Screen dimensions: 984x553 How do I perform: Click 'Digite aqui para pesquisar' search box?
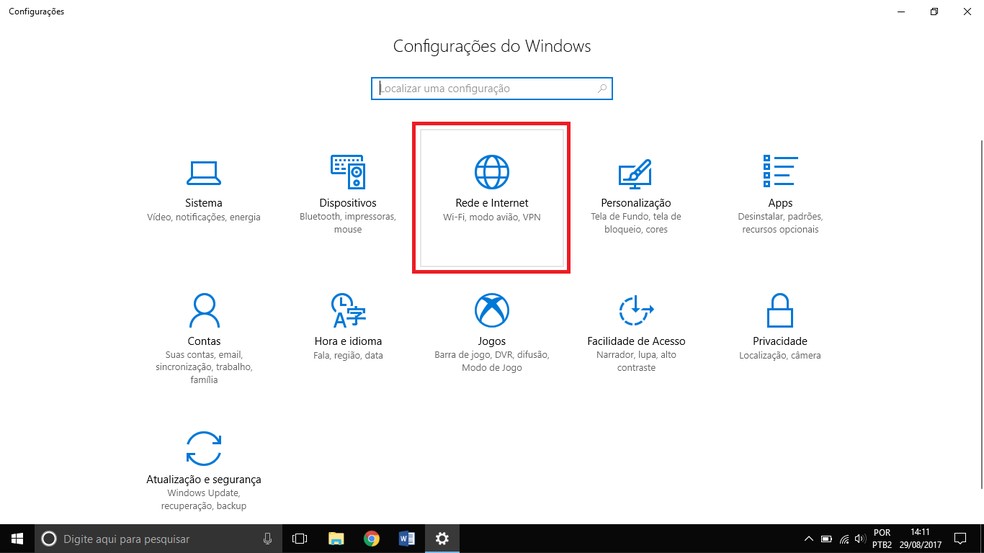click(x=157, y=539)
